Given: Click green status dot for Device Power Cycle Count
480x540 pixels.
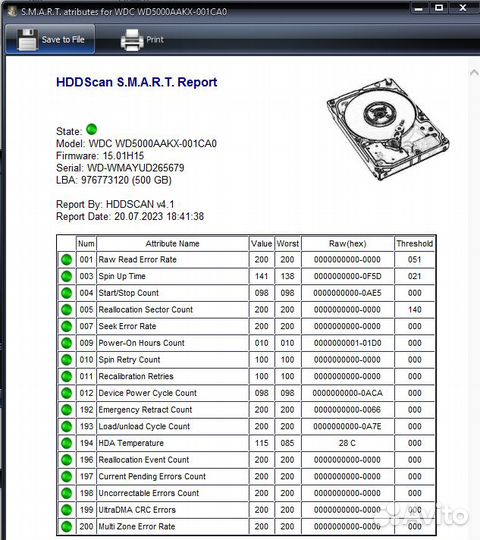Looking at the screenshot, I should click(66, 393).
